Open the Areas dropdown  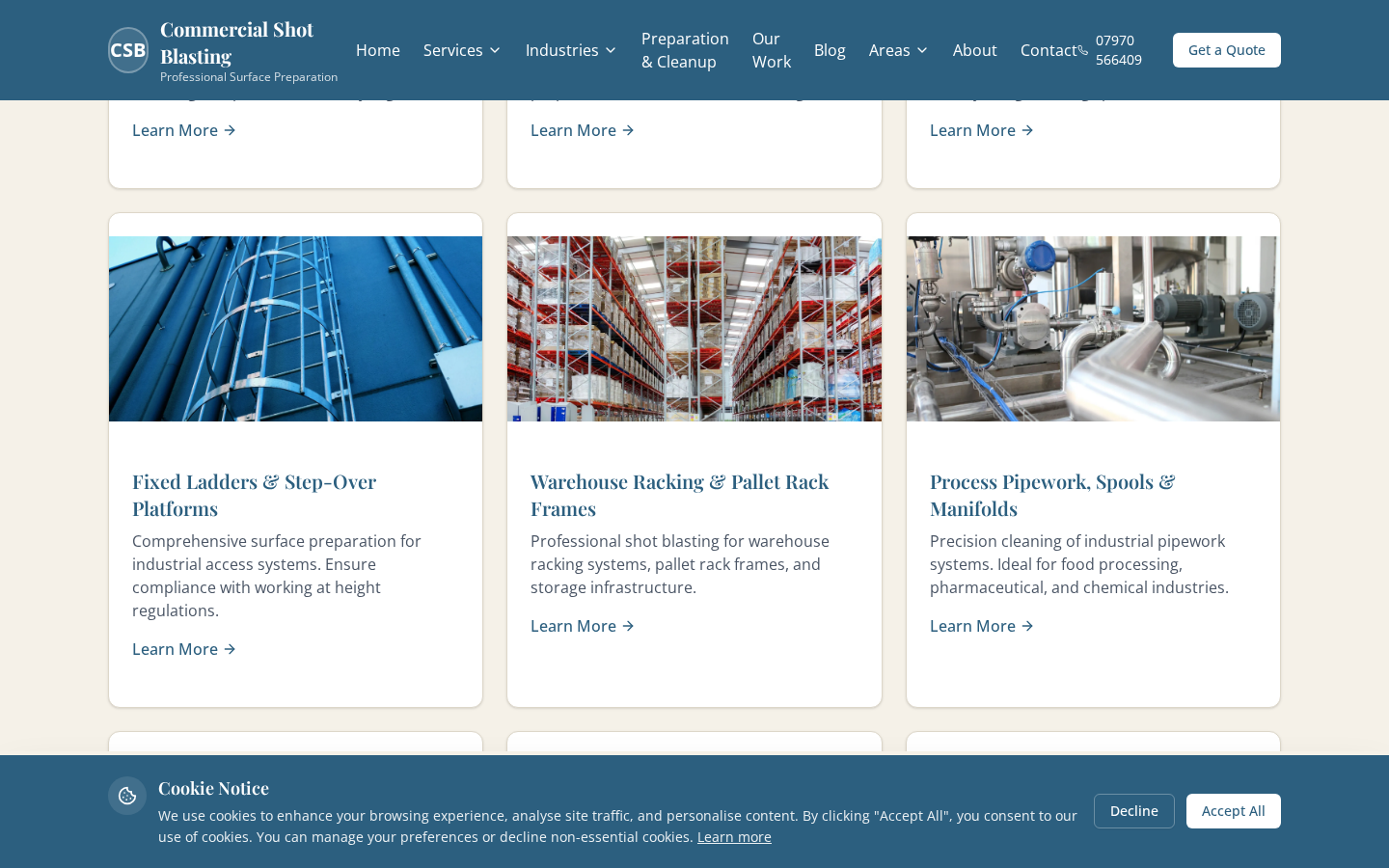point(898,50)
